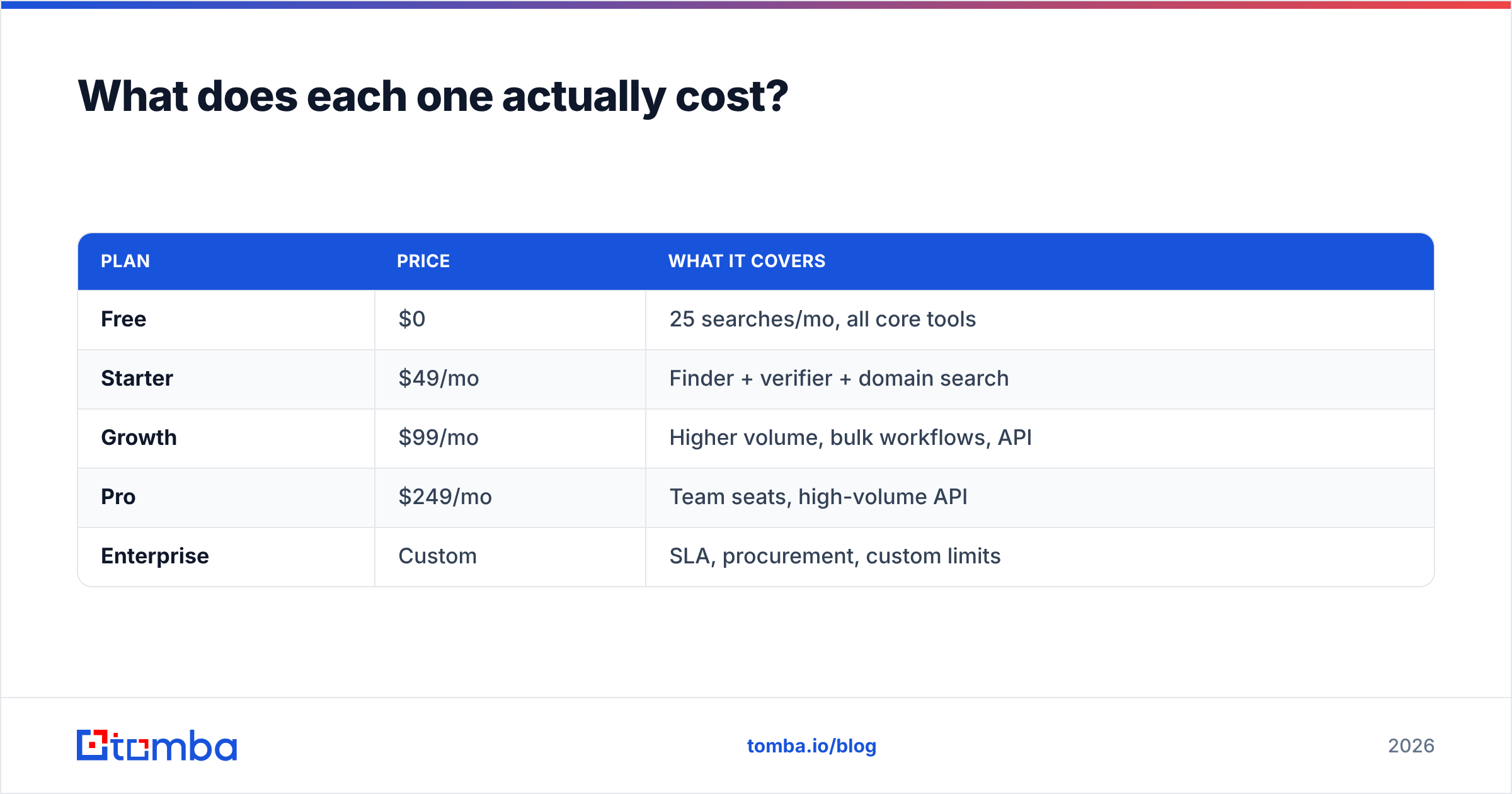This screenshot has height=794, width=1512.
Task: Click the Custom price cell
Action: [510, 556]
